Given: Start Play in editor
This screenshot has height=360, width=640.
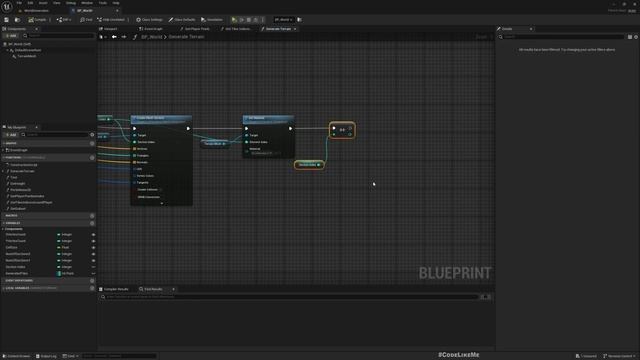Looking at the screenshot, I should coord(234,20).
